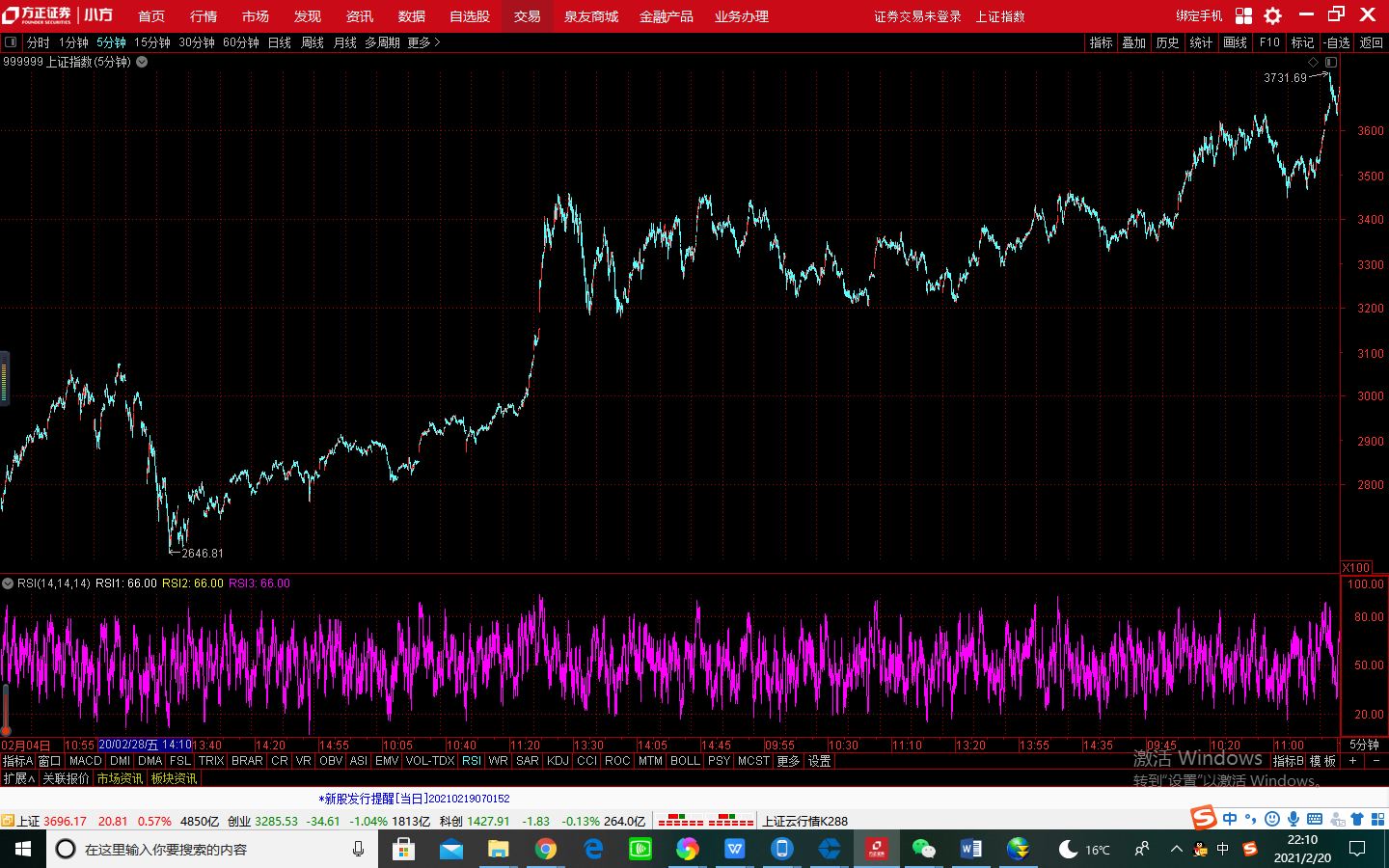Open 关联报价 tab

point(66,778)
